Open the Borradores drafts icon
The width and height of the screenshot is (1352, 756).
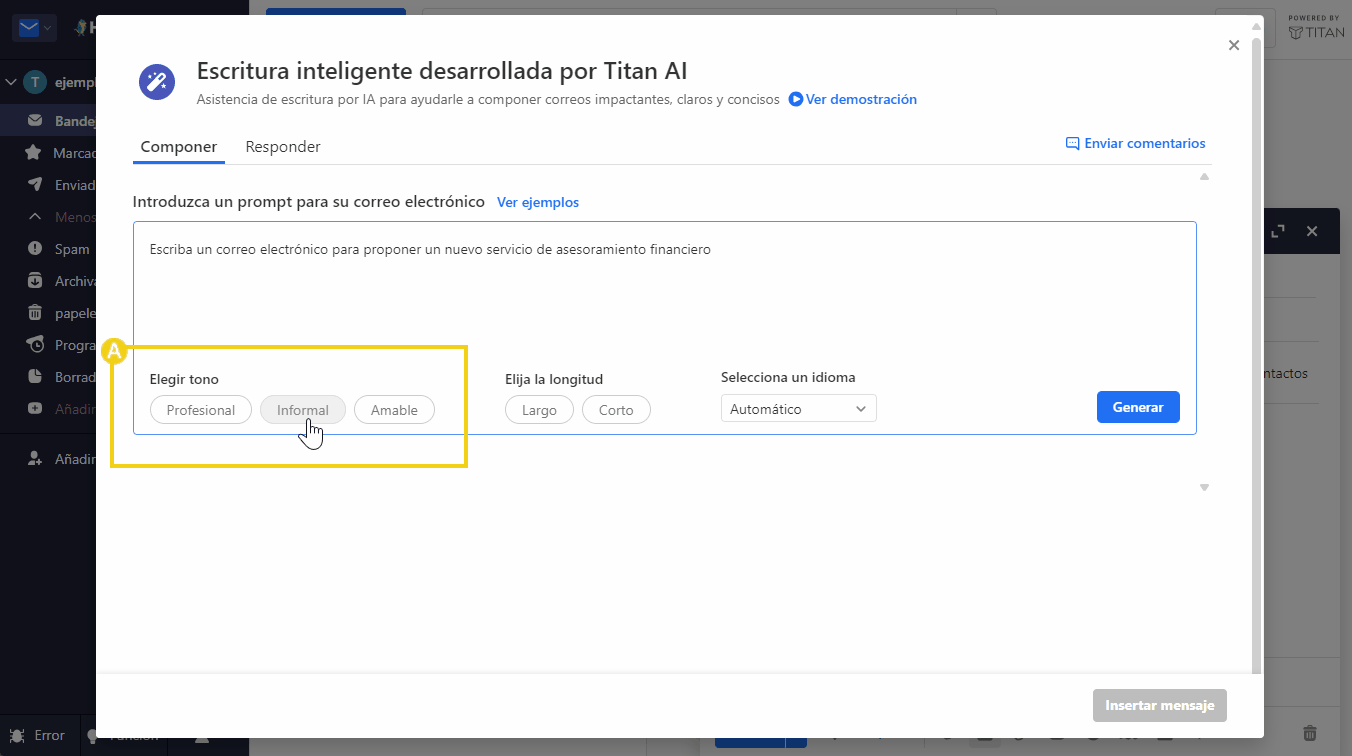point(35,377)
